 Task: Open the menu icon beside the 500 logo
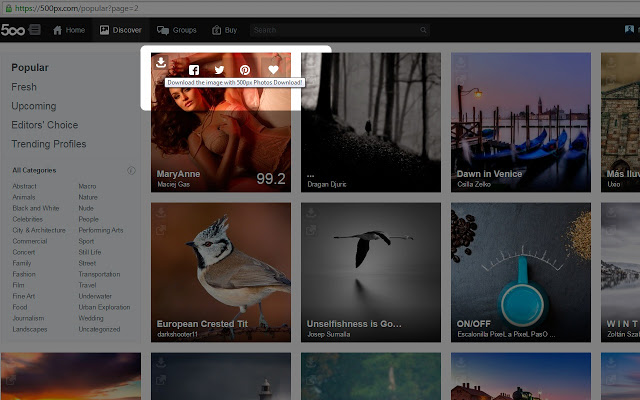[35, 29]
